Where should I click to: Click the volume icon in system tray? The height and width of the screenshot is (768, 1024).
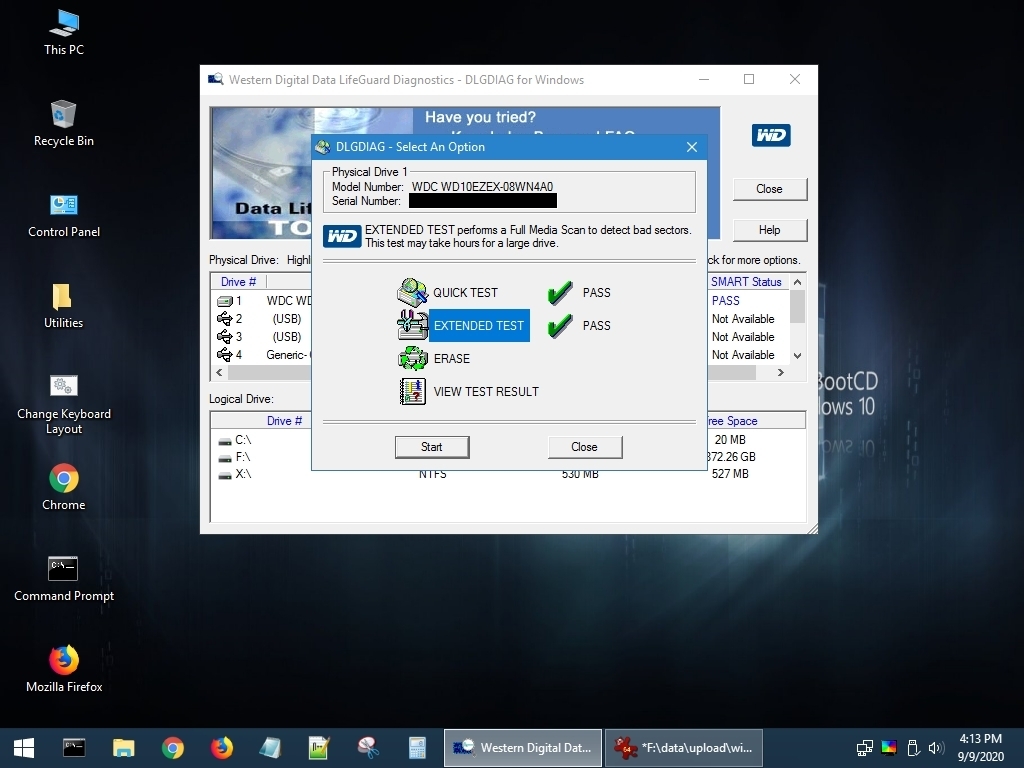936,748
